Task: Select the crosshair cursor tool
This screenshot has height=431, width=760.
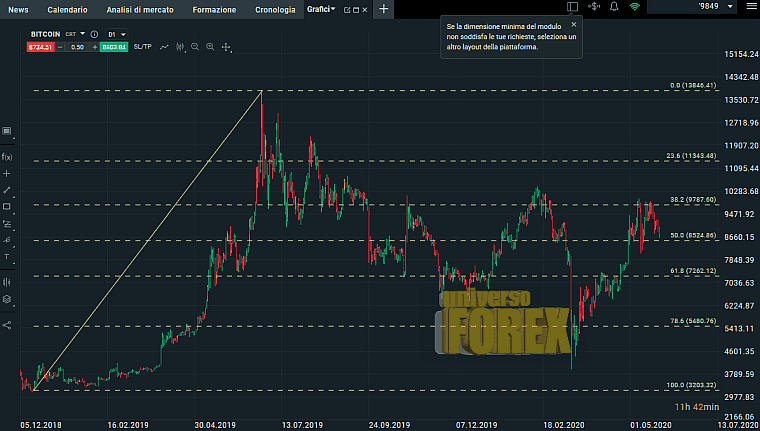Action: pos(7,173)
